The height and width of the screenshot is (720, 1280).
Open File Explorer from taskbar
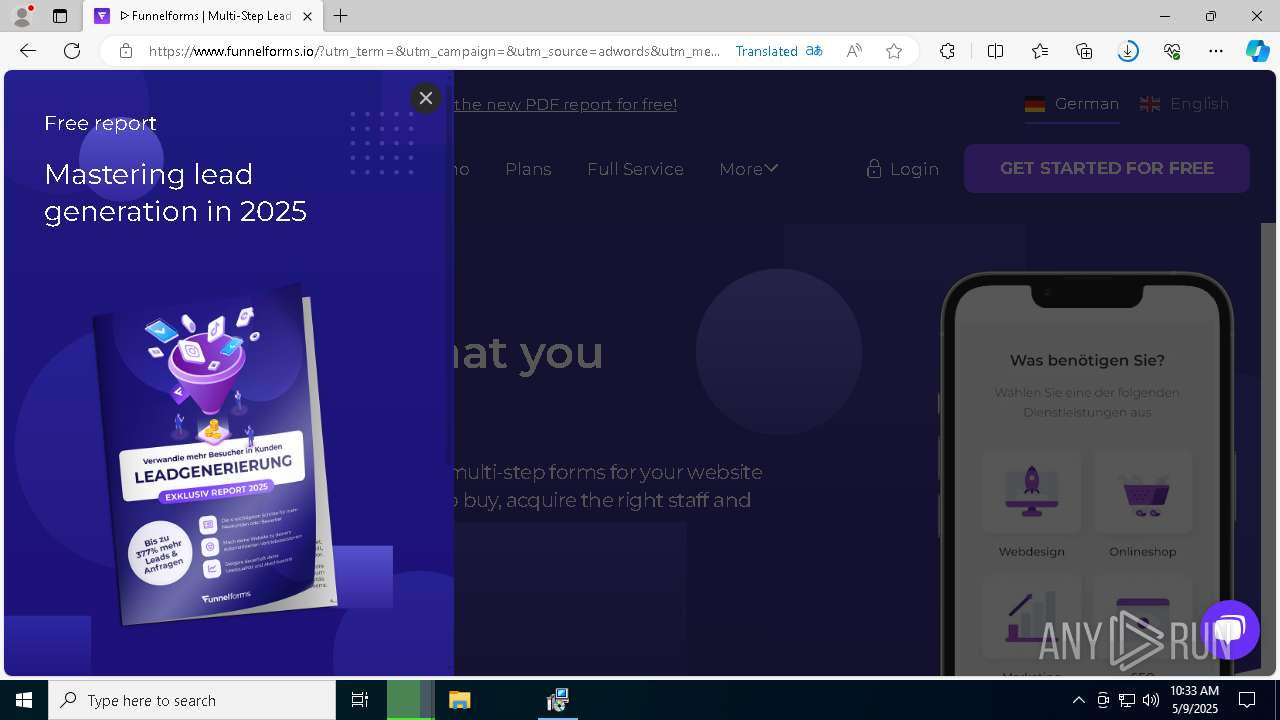(x=459, y=700)
